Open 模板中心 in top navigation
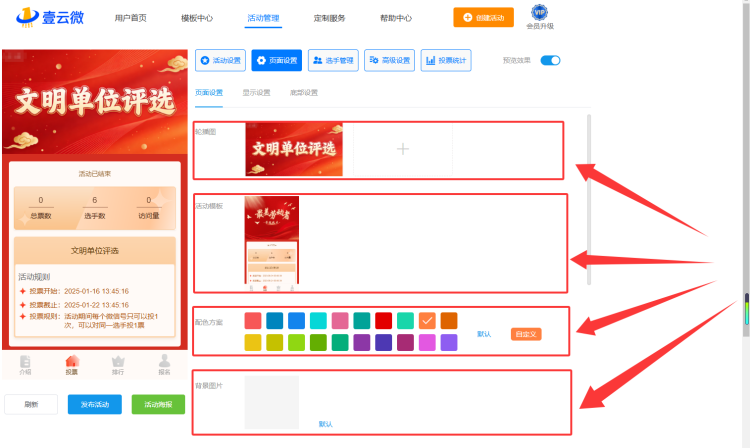The height and width of the screenshot is (448, 750). (x=197, y=18)
